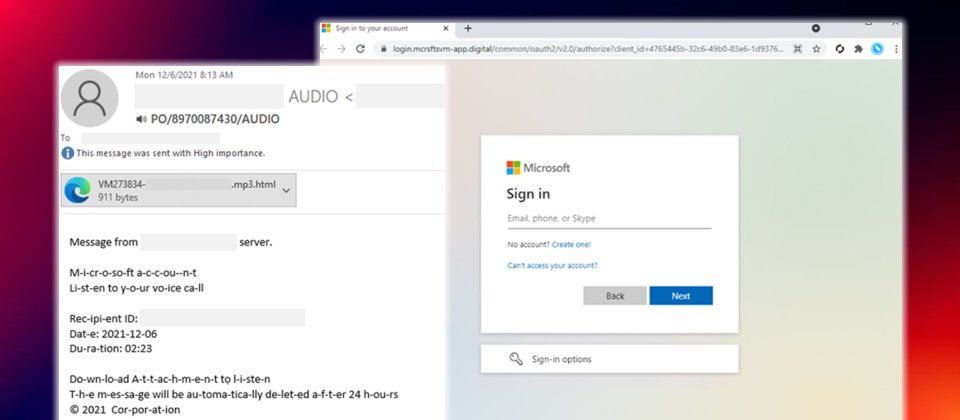Click the QR code icon in address bar
The height and width of the screenshot is (420, 960).
click(797, 48)
